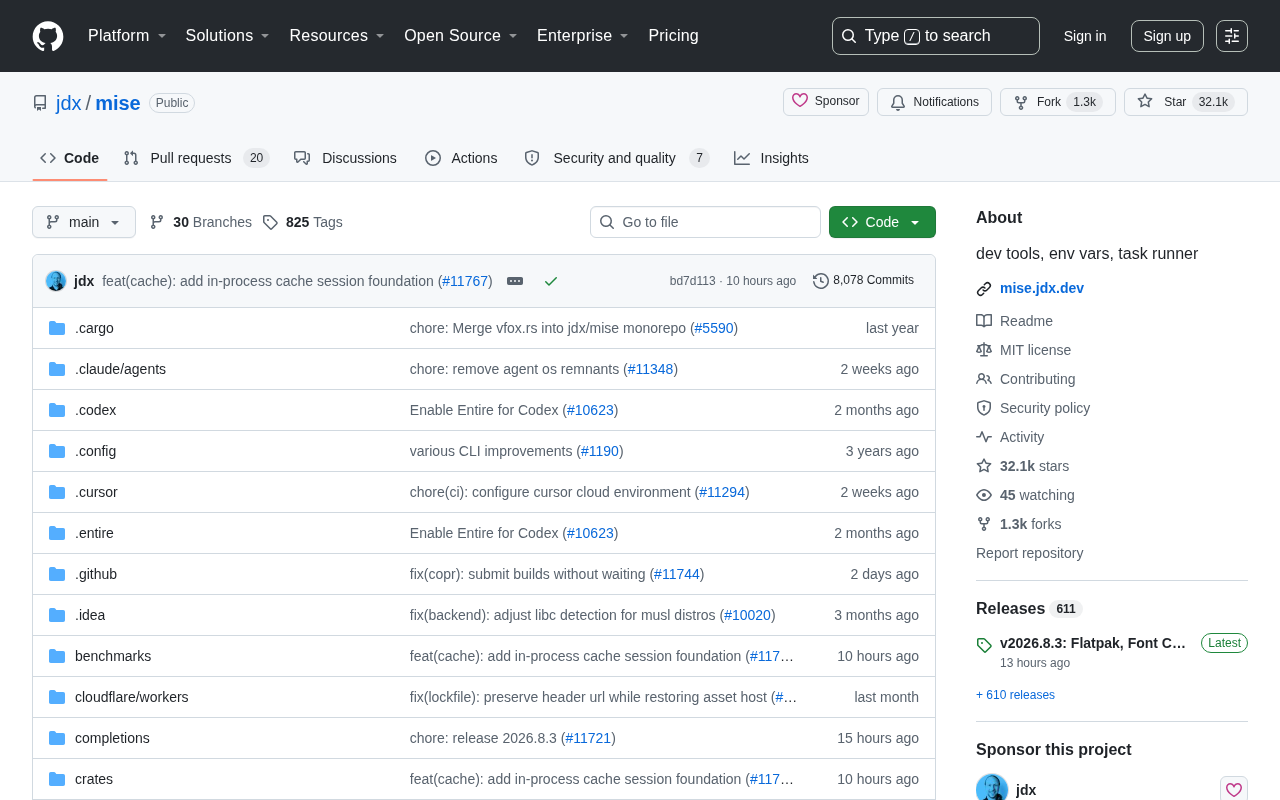Open the mise.jdx.dev website link
1280x800 pixels.
[x=1042, y=288]
